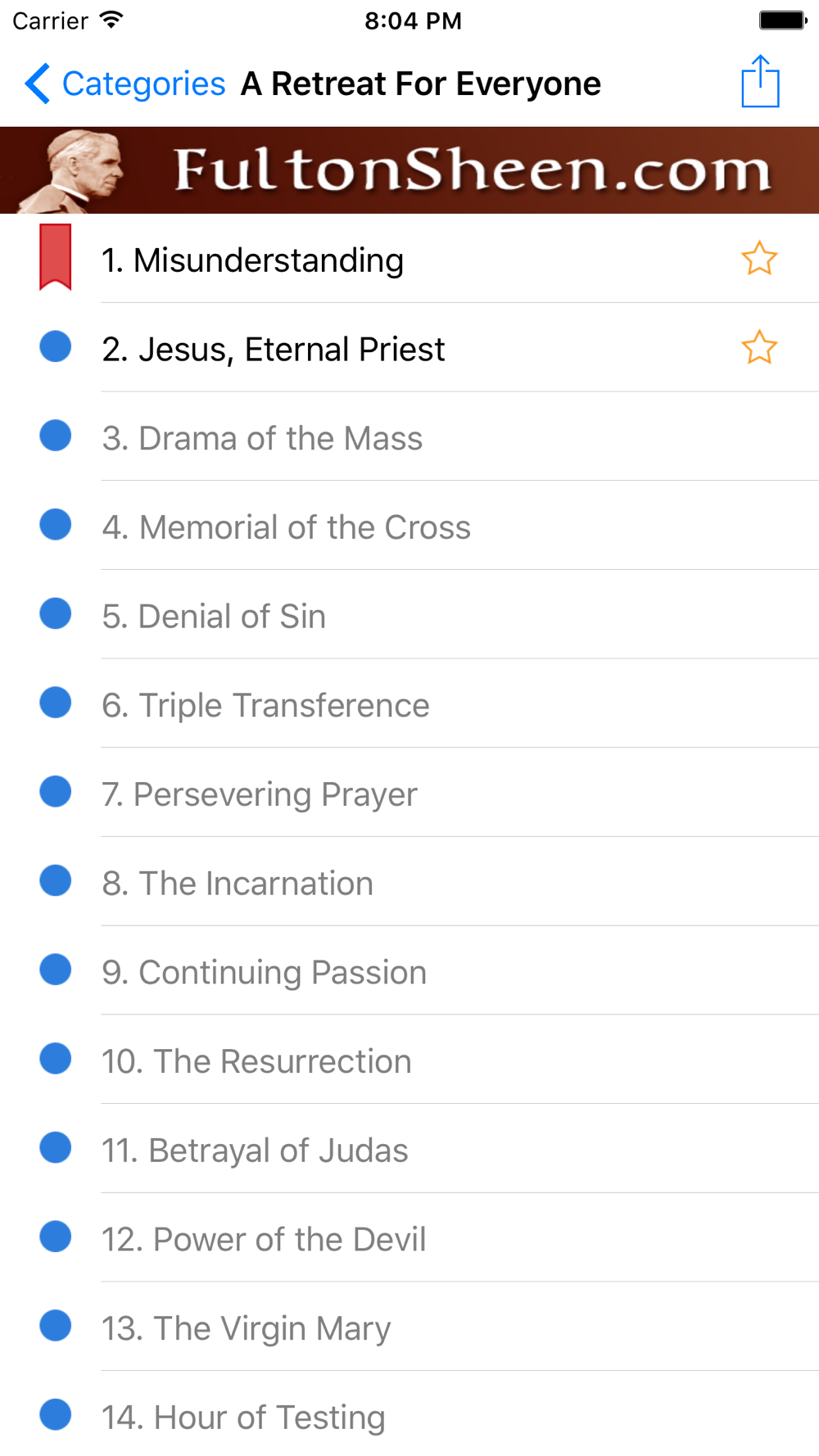This screenshot has width=819, height=1456.
Task: Choose 10. The Resurrection
Action: (256, 1062)
